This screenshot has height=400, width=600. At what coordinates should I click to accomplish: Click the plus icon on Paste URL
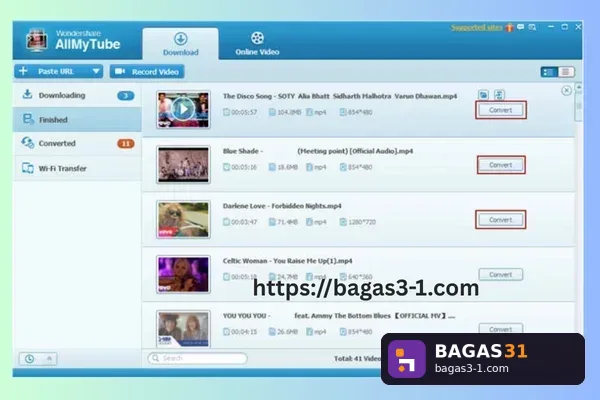tap(23, 71)
